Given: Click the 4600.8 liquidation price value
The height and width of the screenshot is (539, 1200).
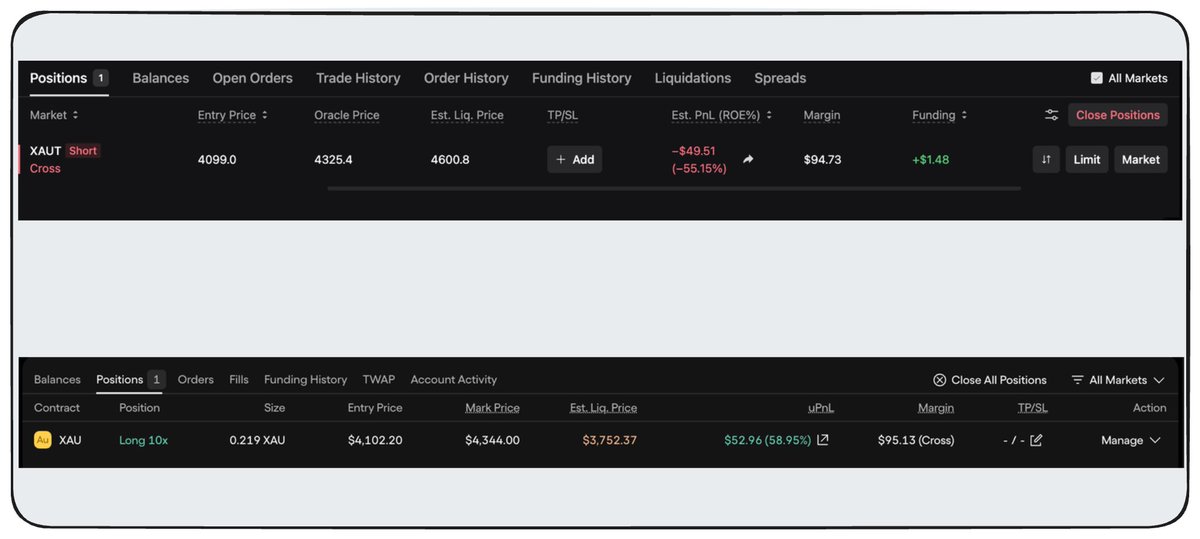Looking at the screenshot, I should click(450, 159).
